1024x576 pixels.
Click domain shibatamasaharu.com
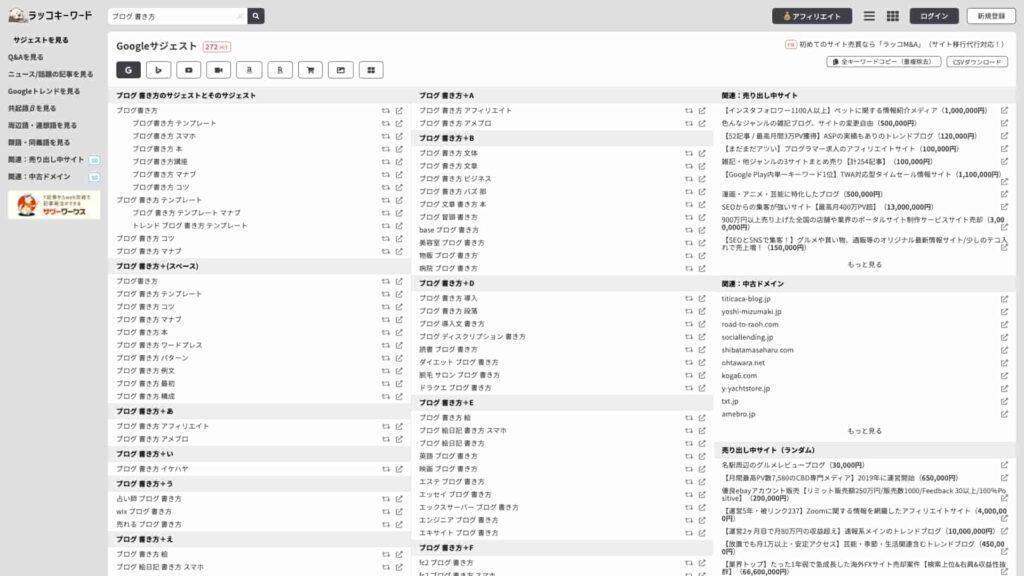point(758,350)
